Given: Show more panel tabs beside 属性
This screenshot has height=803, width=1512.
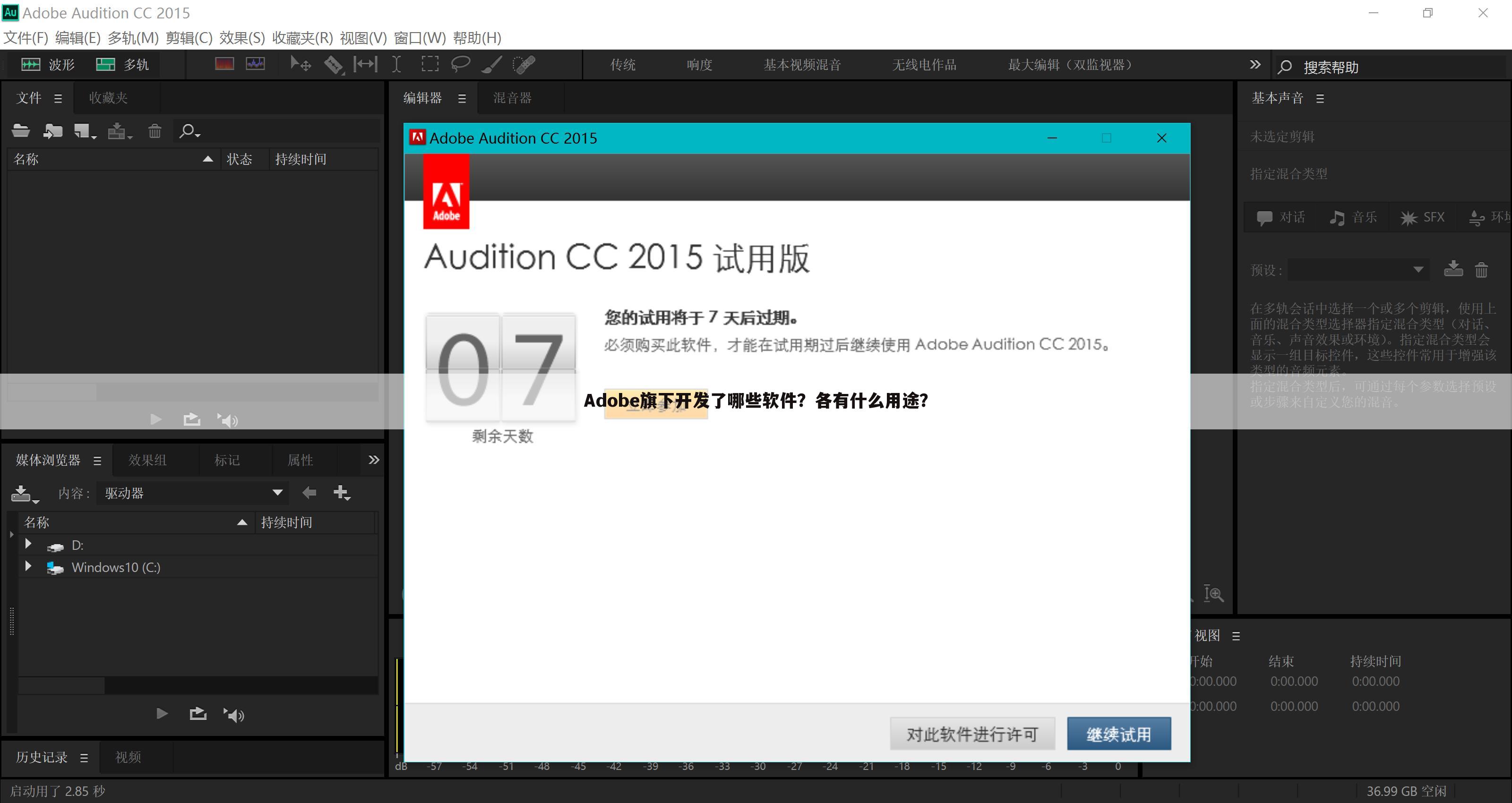Looking at the screenshot, I should pos(374,460).
